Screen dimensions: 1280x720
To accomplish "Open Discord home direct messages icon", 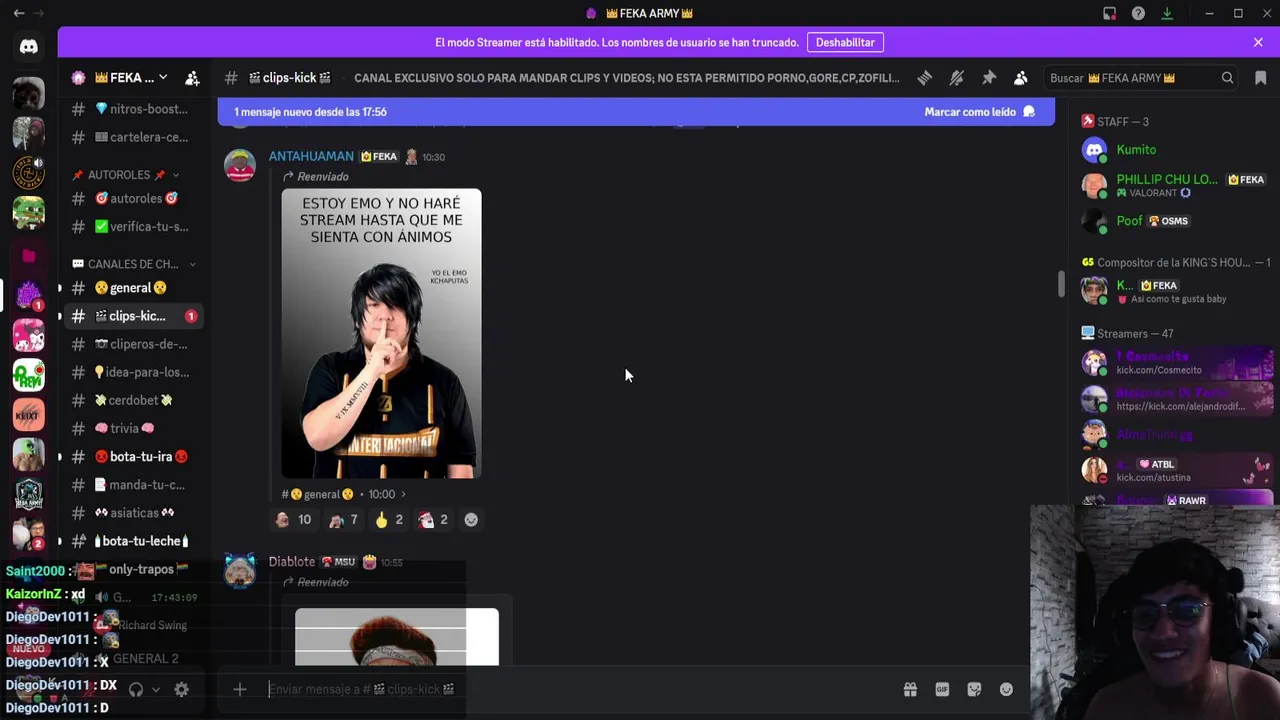I will (x=28, y=46).
